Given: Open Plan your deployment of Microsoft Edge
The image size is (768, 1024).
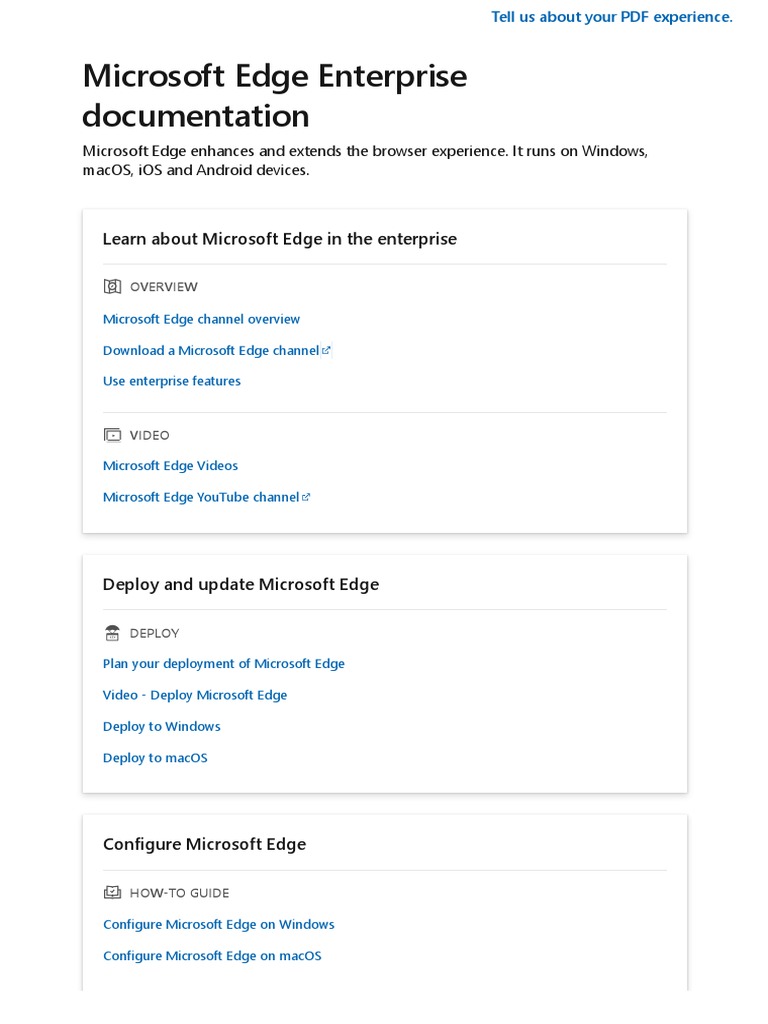Looking at the screenshot, I should (223, 664).
